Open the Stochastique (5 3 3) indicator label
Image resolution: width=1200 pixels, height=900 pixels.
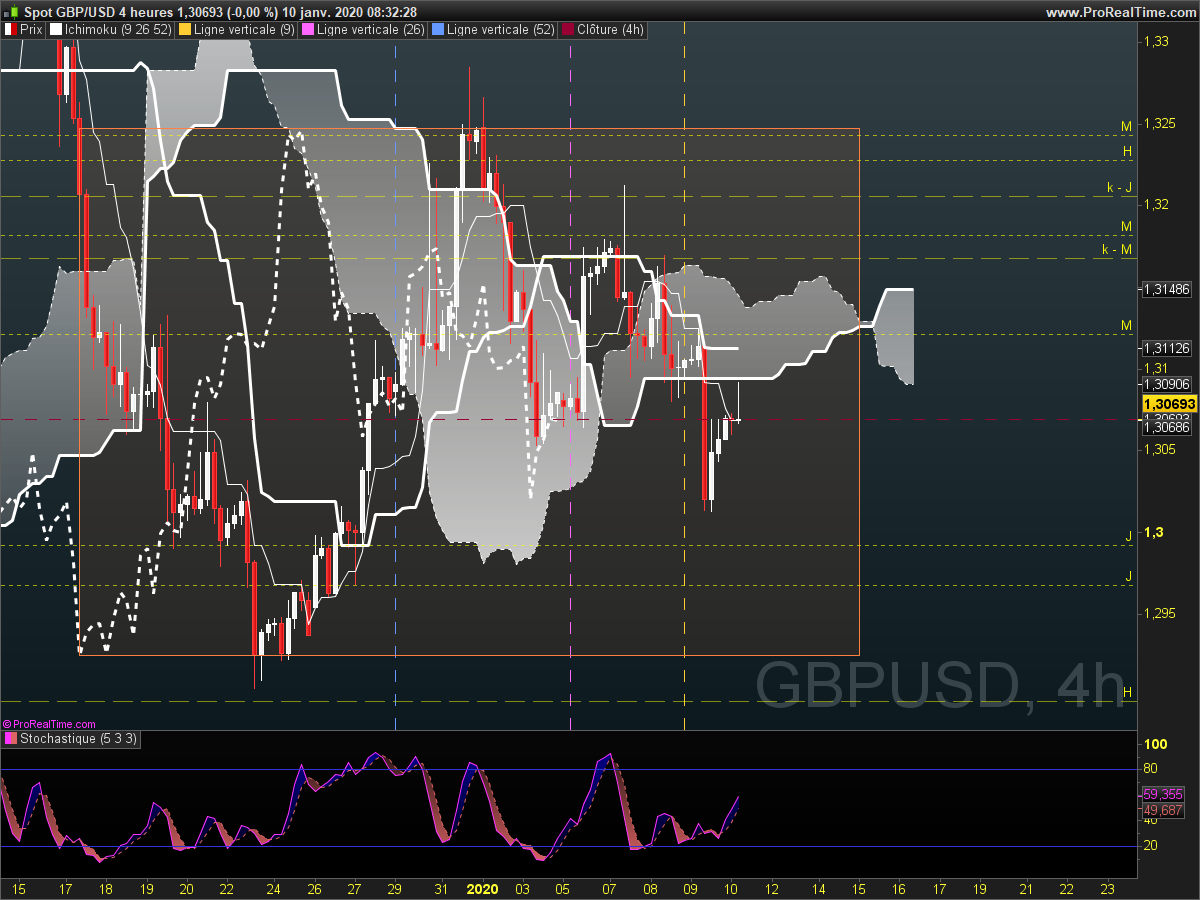71,739
